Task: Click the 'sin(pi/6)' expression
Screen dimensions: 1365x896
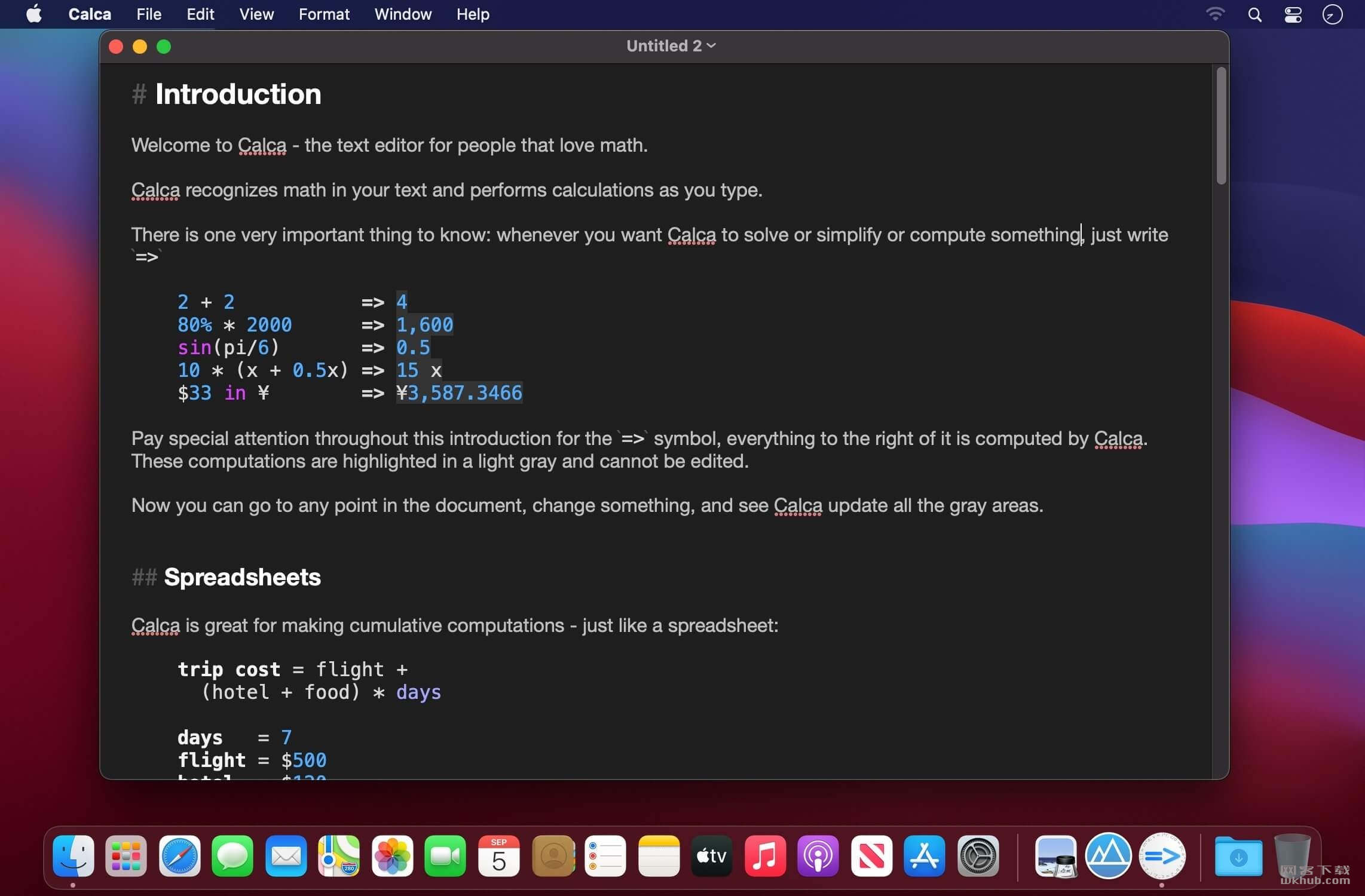Action: (228, 348)
